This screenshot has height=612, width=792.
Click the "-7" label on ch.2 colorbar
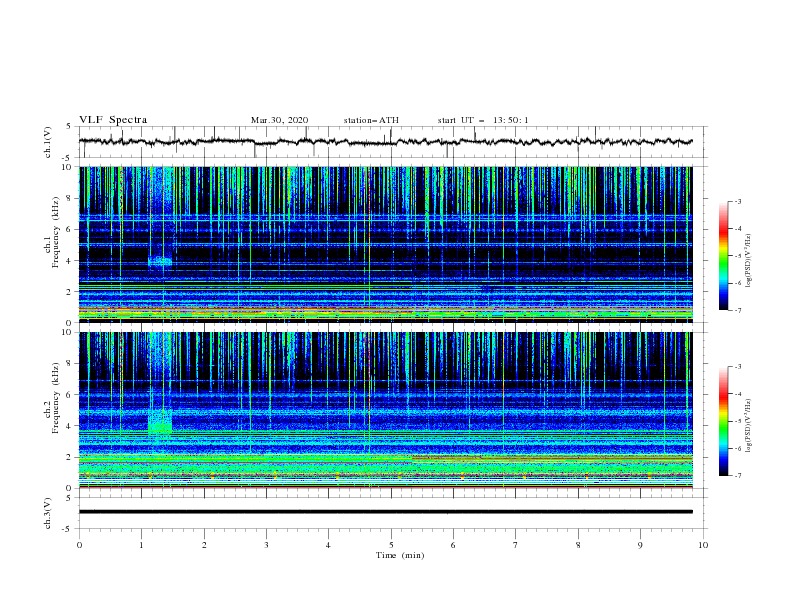[737, 475]
